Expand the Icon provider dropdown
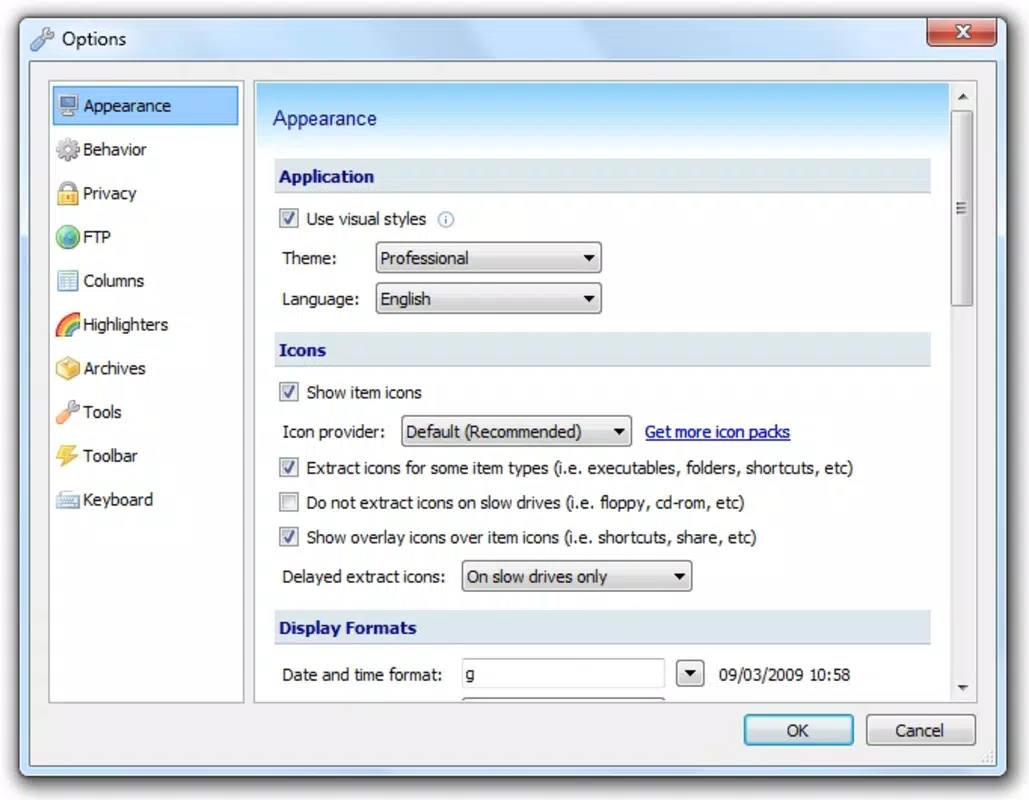Viewport: 1029px width, 800px height. pos(516,431)
